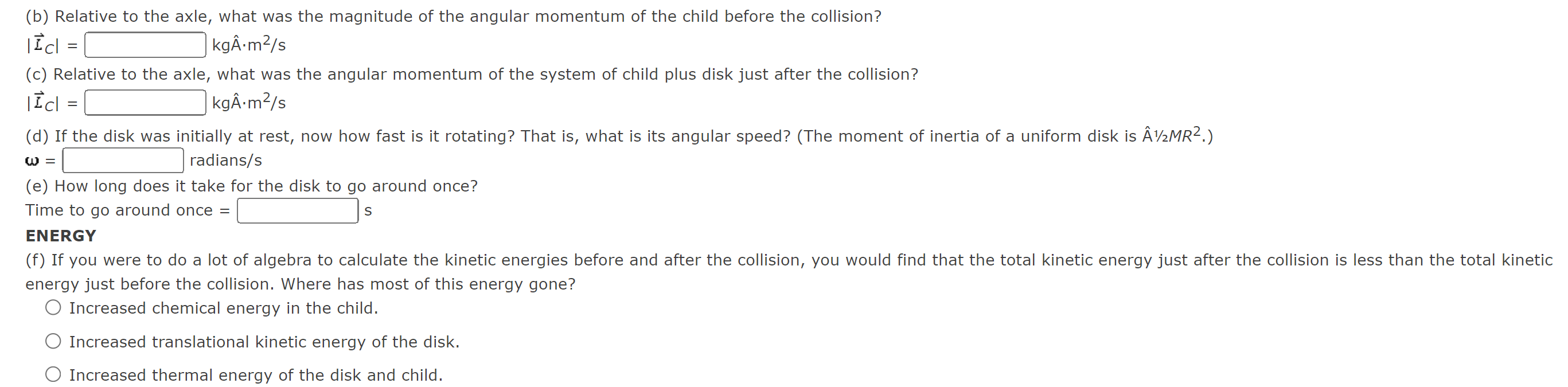
Task: Click the time to go around input field
Action: click(298, 210)
